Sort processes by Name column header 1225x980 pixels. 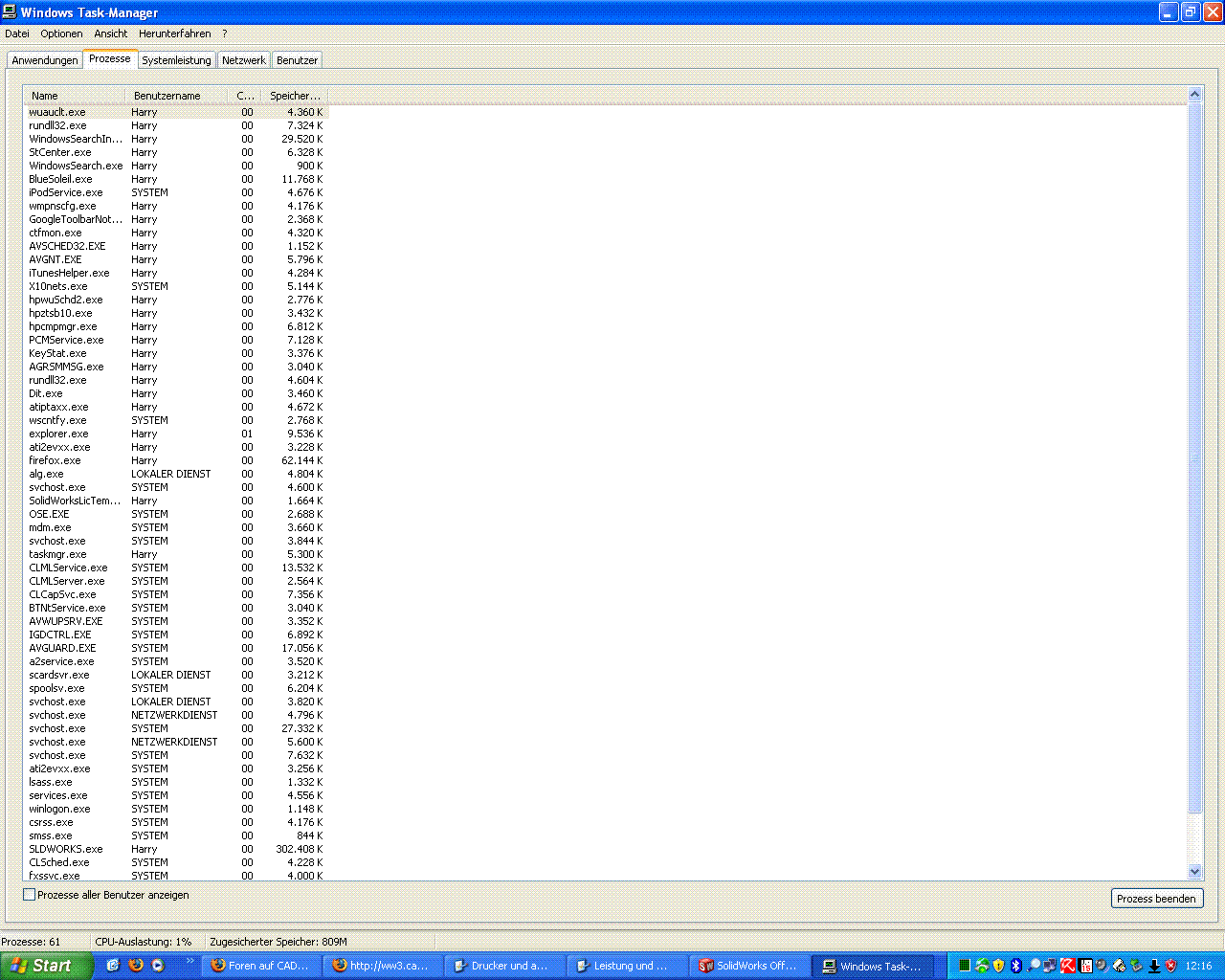[75, 96]
